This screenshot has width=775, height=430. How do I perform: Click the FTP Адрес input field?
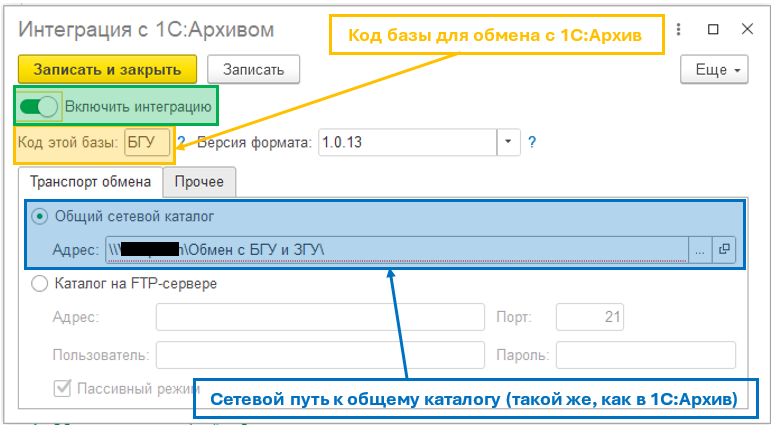point(320,317)
